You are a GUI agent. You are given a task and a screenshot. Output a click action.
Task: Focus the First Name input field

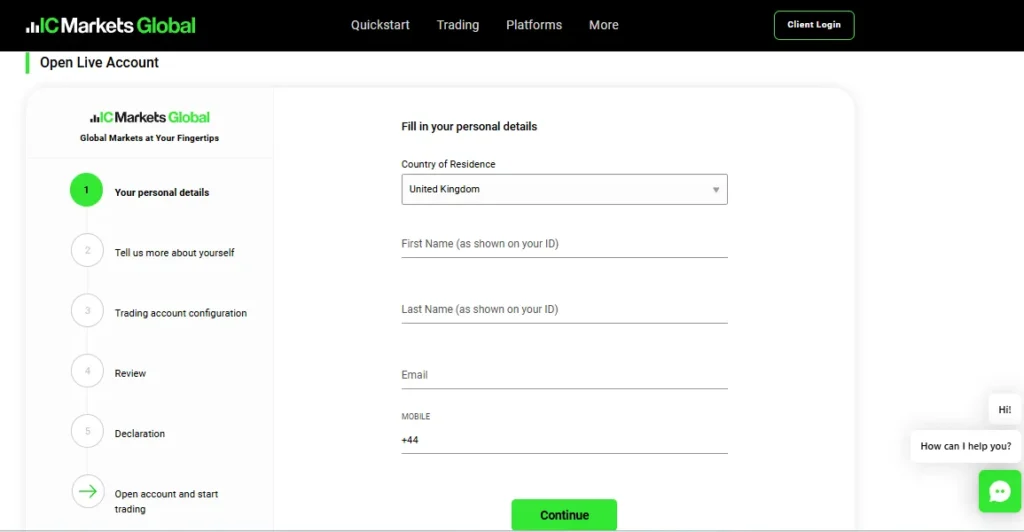[564, 244]
